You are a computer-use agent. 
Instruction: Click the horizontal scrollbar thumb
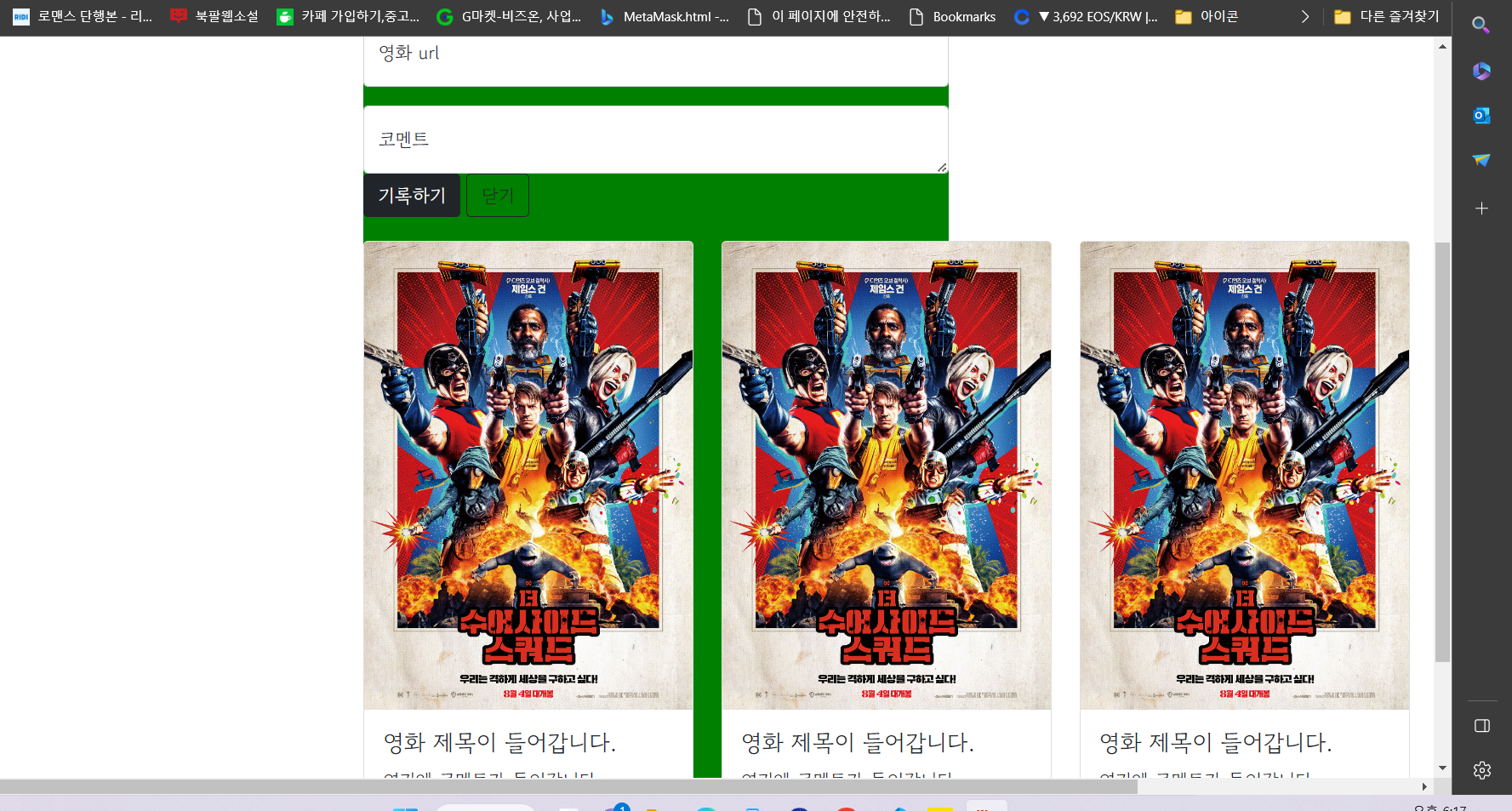coord(568,786)
